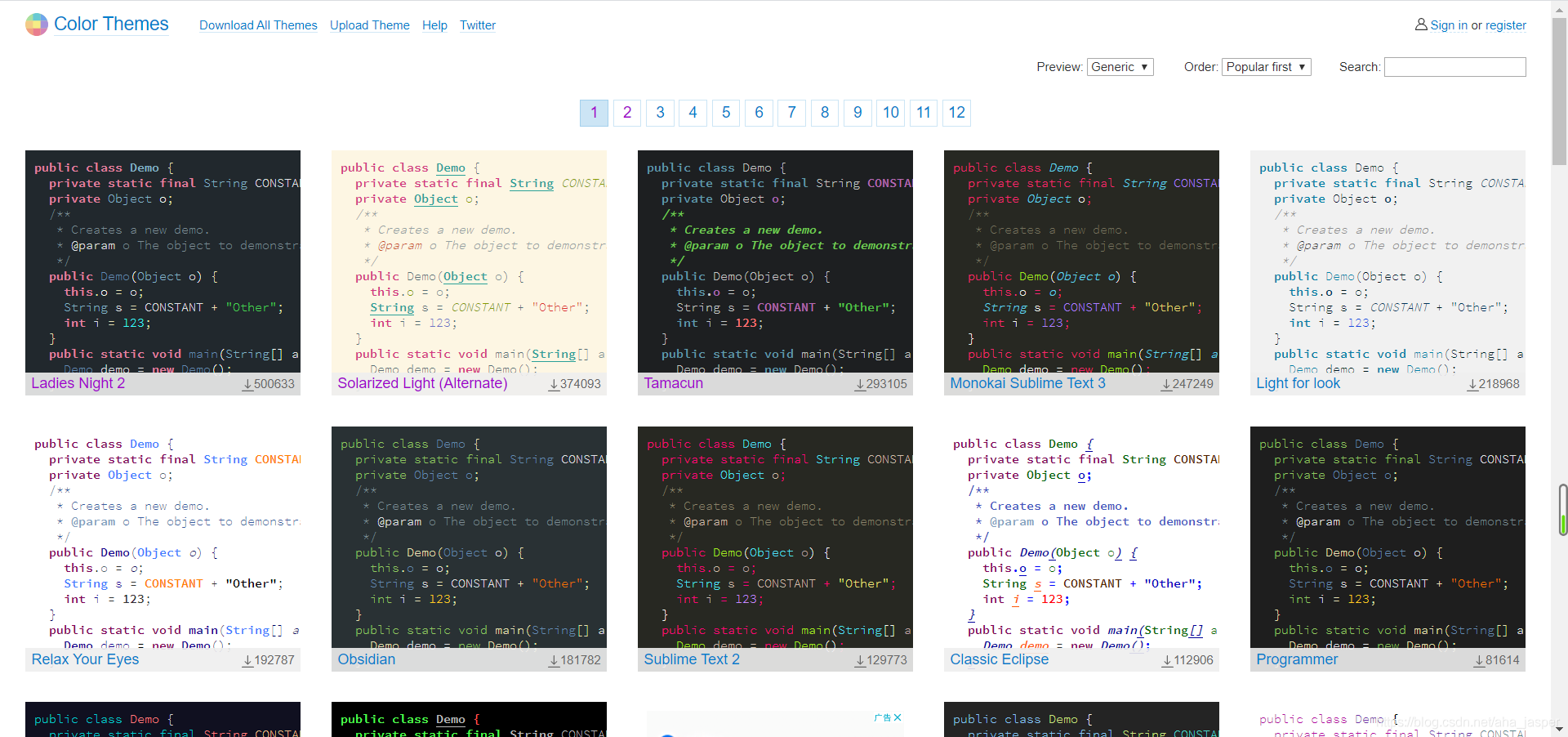Open the Sublime Text 2 theme link
Viewport: 1568px width, 737px height.
[x=692, y=659]
